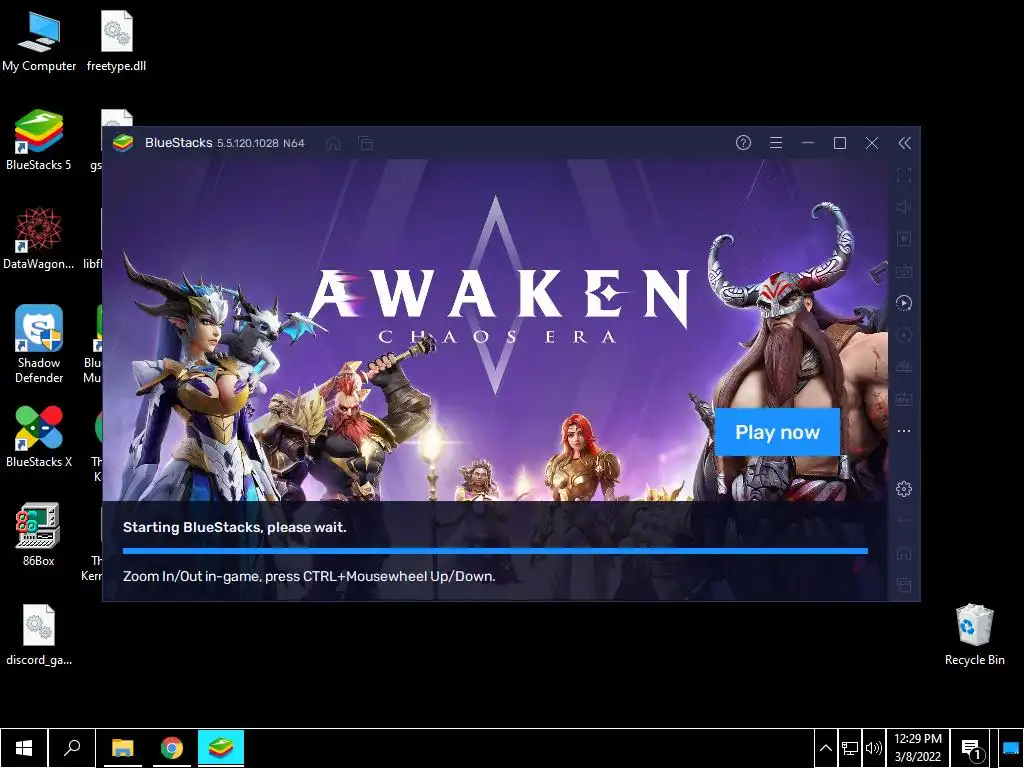Select the Recycle Bin icon

(x=974, y=635)
